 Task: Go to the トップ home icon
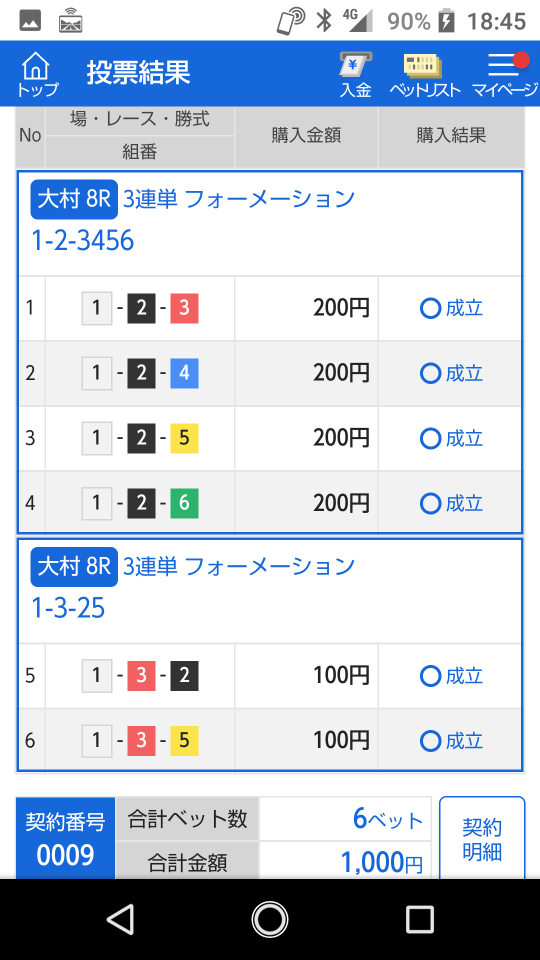[x=37, y=74]
